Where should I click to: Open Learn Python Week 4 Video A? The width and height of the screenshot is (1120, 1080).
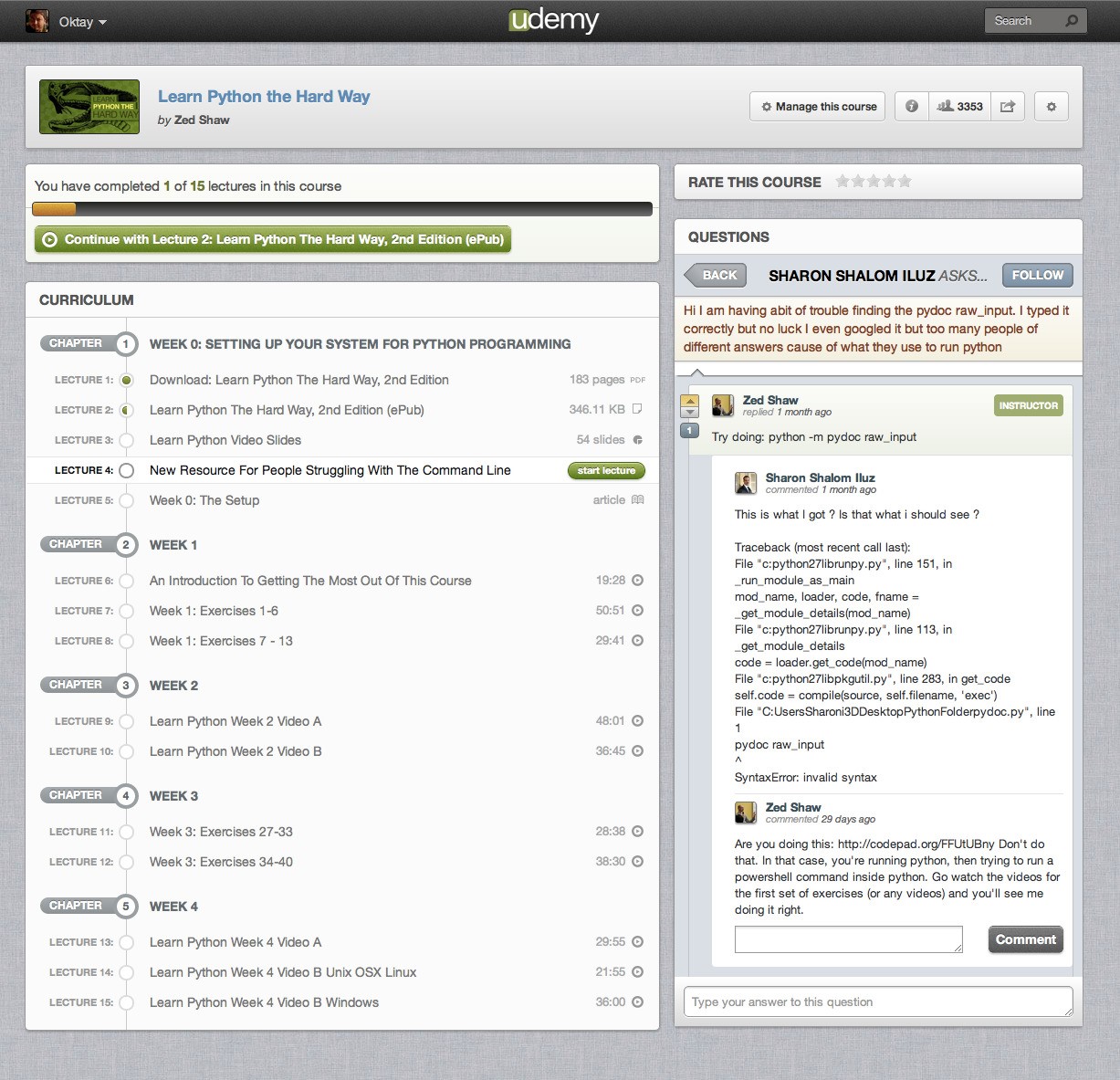[236, 942]
